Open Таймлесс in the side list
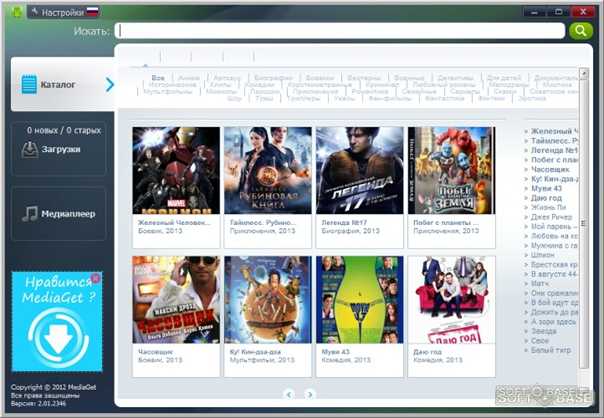Image resolution: width=604 pixels, height=418 pixels. pyautogui.click(x=554, y=141)
